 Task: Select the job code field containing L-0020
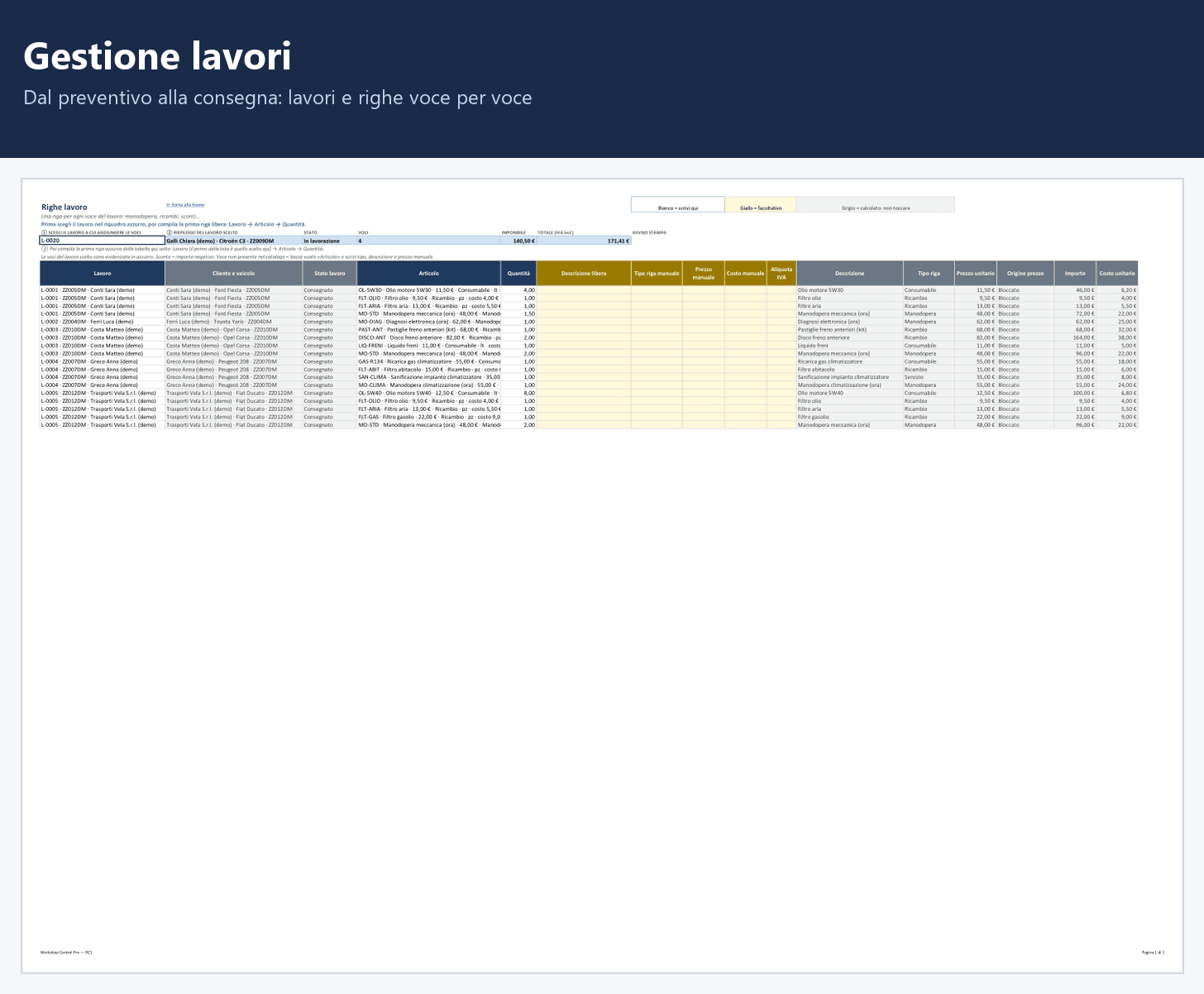(x=103, y=241)
